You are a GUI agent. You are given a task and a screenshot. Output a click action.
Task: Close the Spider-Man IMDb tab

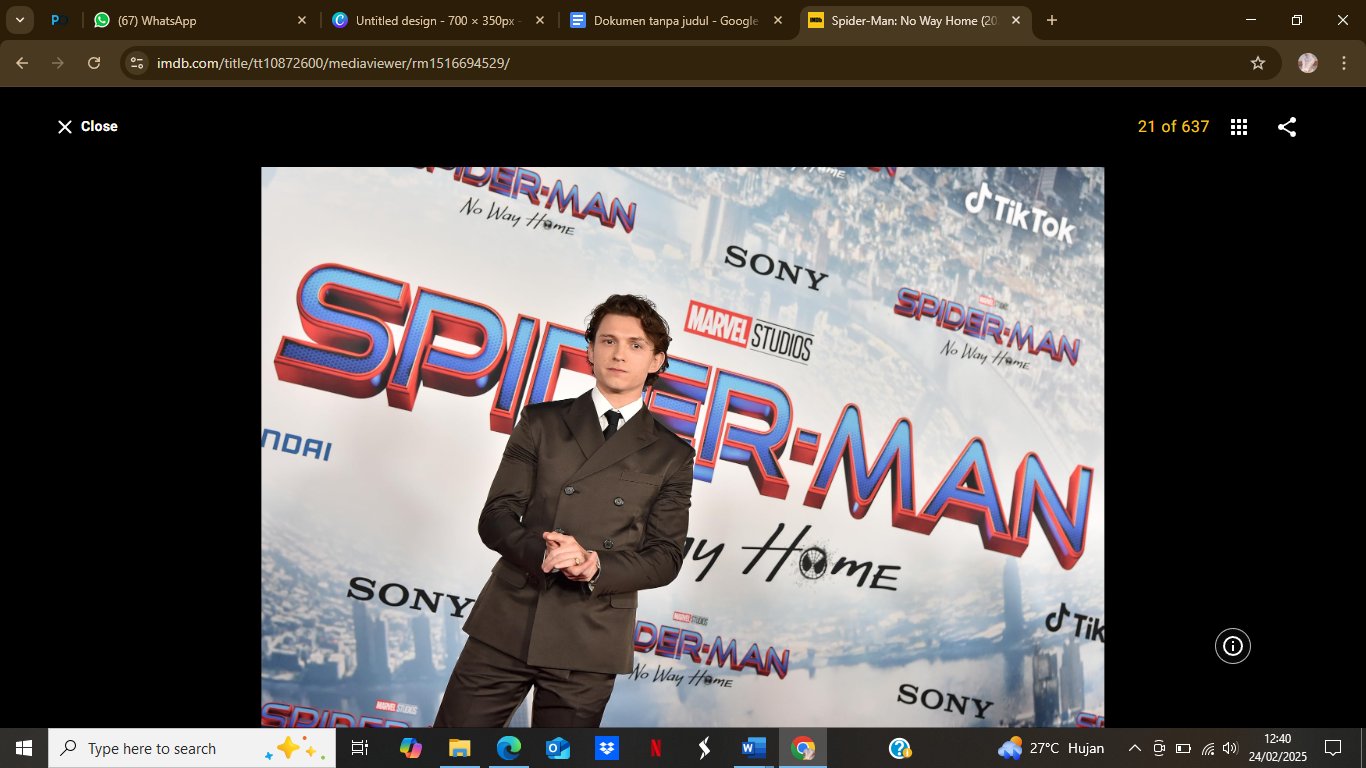(x=1016, y=20)
